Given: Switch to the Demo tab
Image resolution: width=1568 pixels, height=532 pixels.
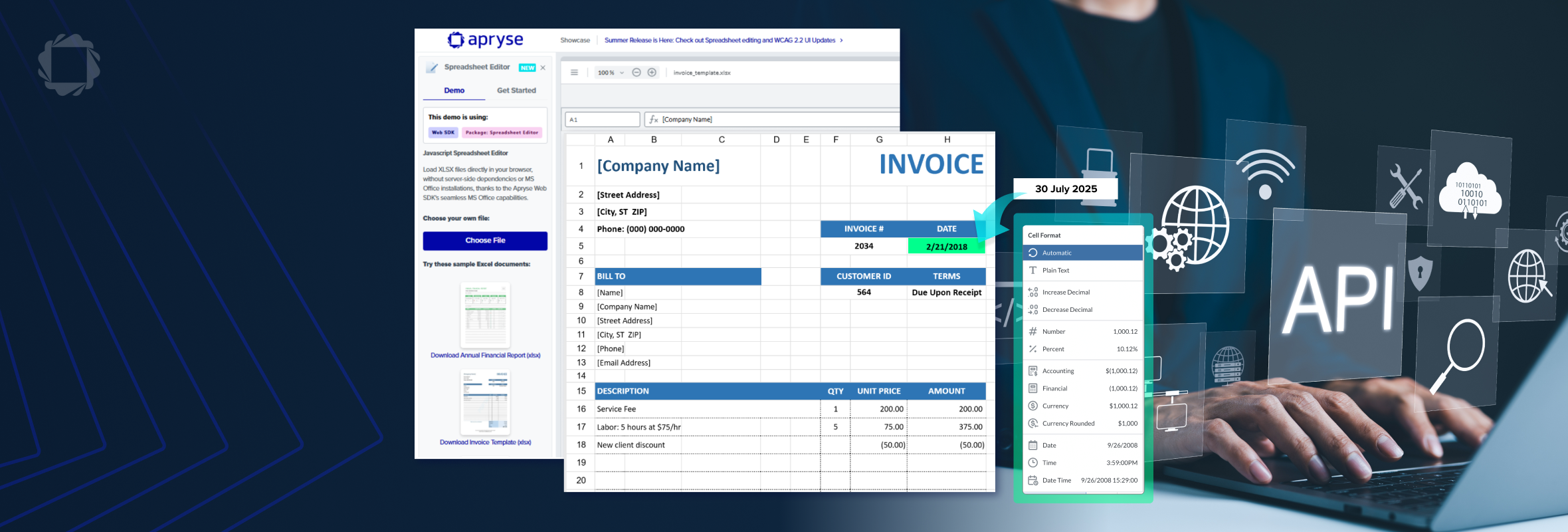Looking at the screenshot, I should point(454,90).
